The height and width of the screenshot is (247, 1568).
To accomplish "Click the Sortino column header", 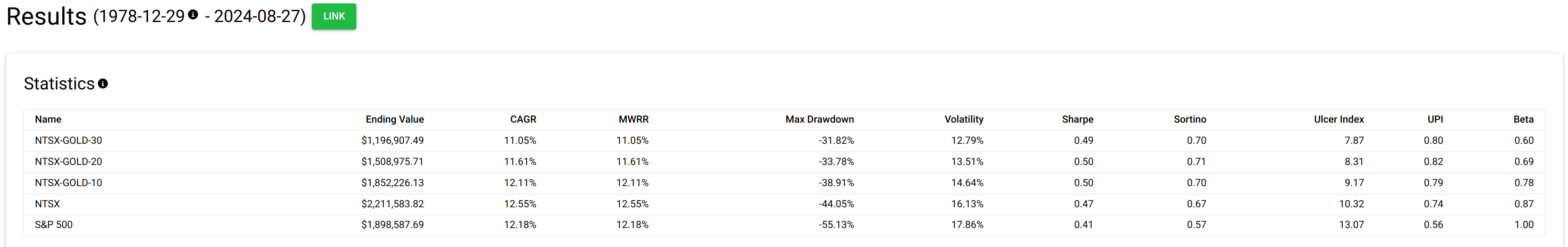I will (1189, 119).
